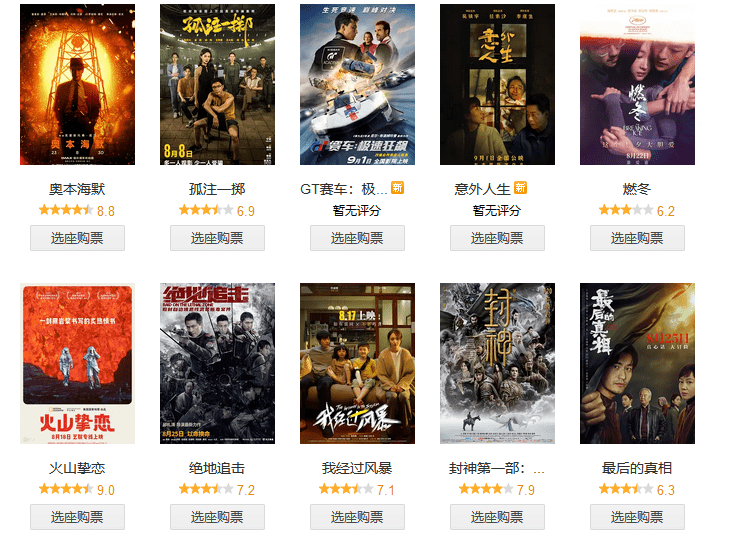
Task: Click 选座购票 button under 奥本海默
Action: (x=77, y=238)
